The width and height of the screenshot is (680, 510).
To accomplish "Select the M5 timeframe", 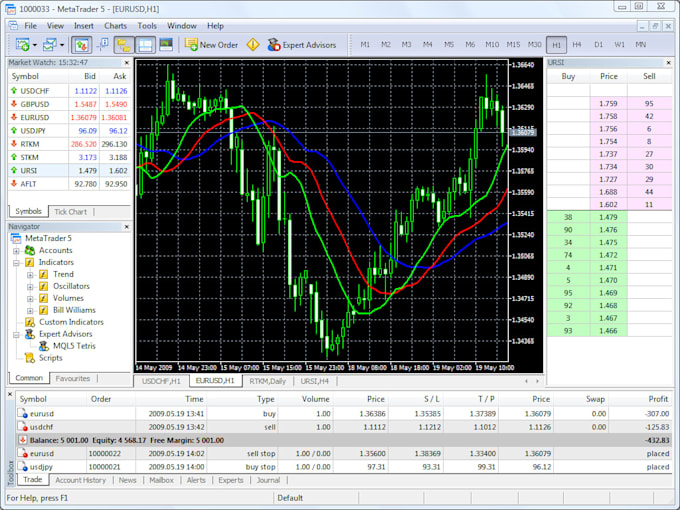I will [x=449, y=45].
